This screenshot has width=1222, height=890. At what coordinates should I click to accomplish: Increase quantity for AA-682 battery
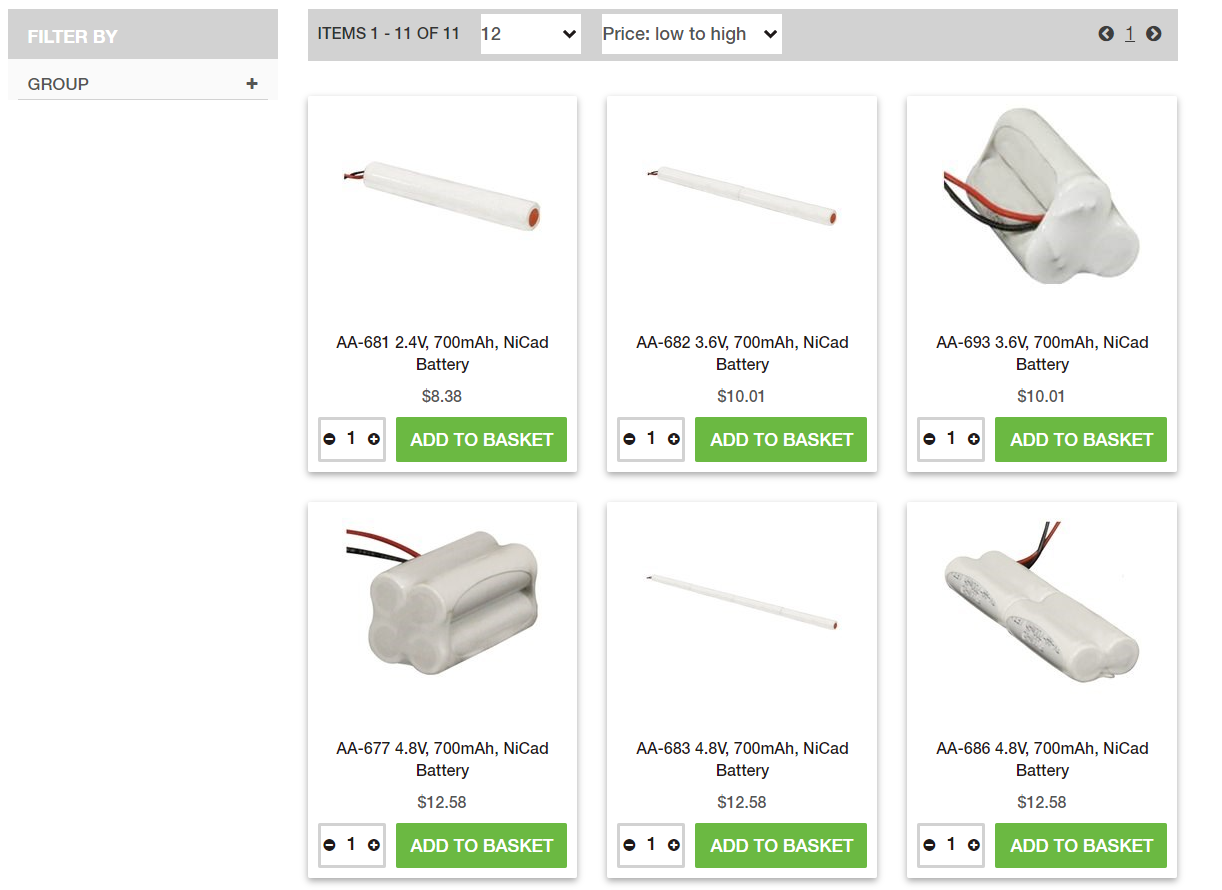[674, 439]
